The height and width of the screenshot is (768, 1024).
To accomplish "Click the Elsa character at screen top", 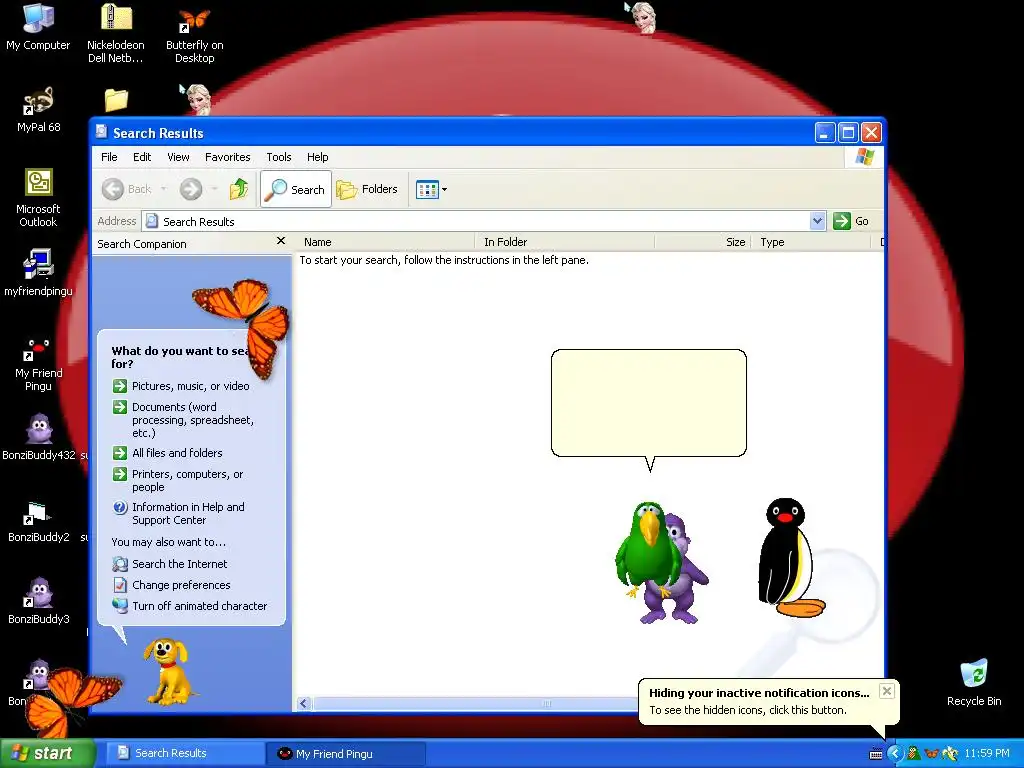I will click(643, 17).
